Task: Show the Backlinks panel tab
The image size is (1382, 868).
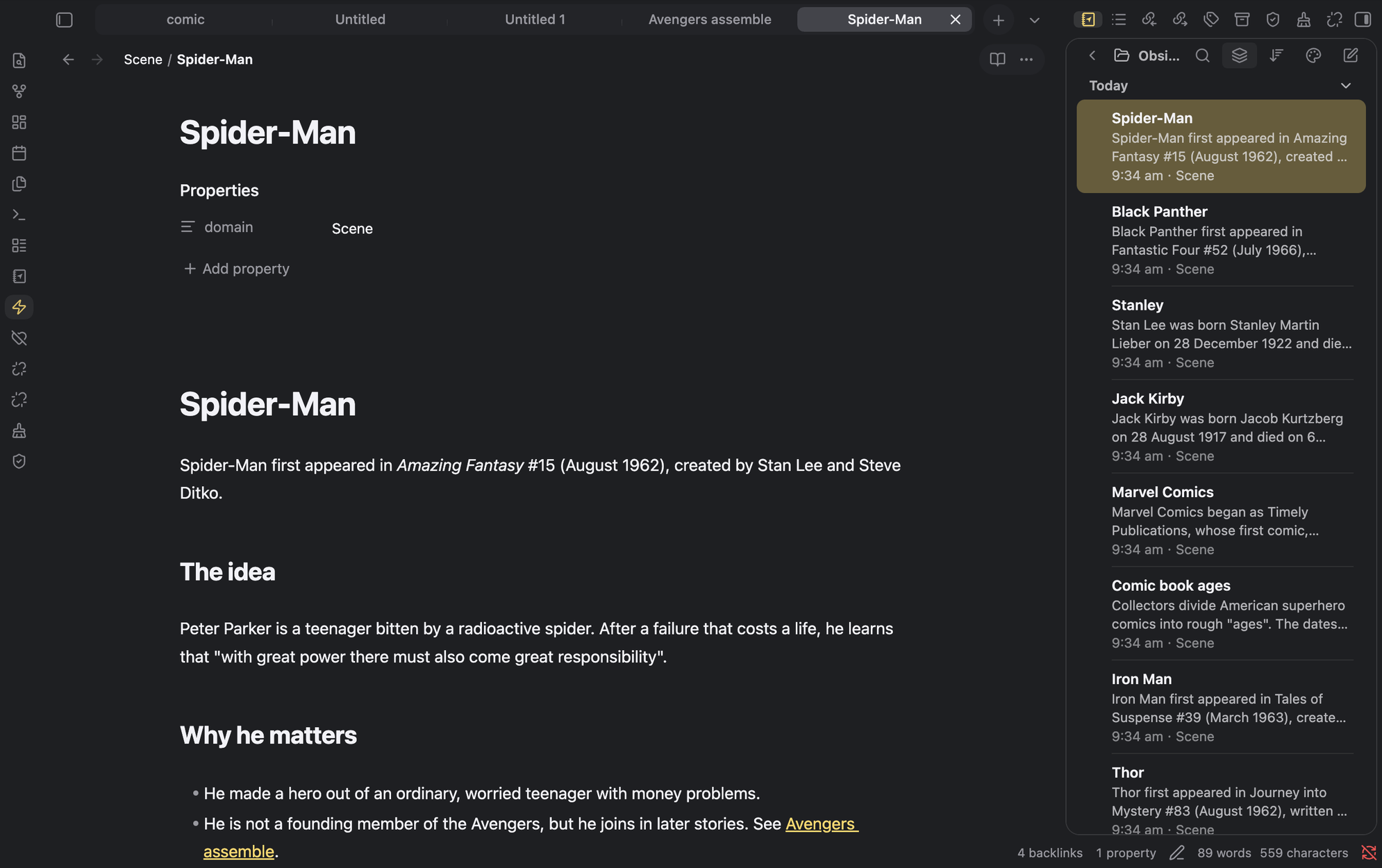Action: (x=1149, y=19)
